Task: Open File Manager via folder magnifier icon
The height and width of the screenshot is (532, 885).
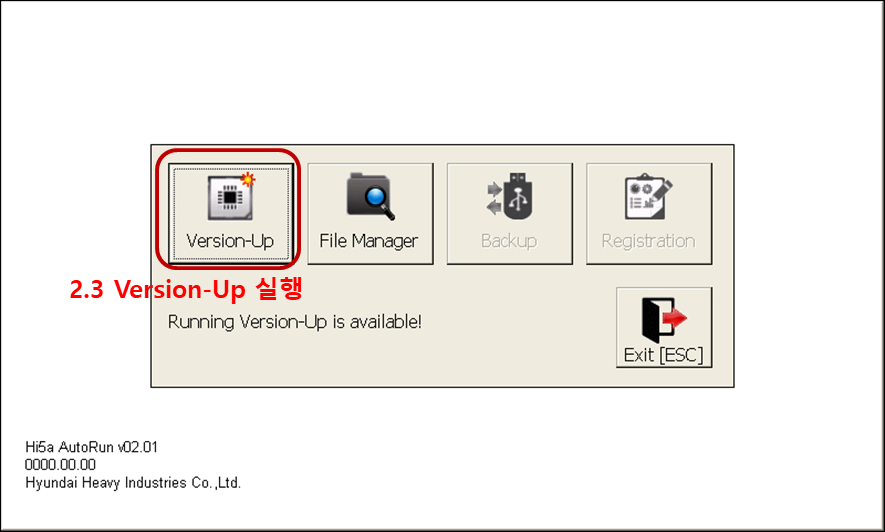Action: tap(370, 196)
